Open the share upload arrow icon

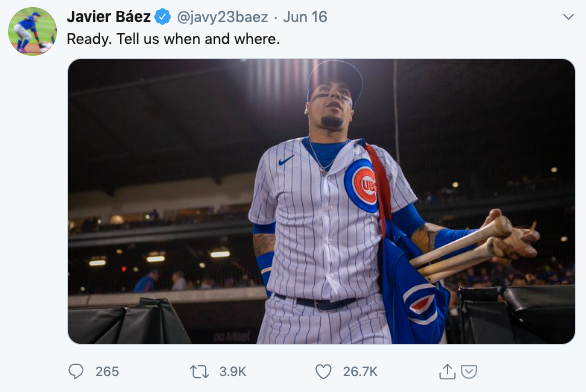click(x=447, y=371)
